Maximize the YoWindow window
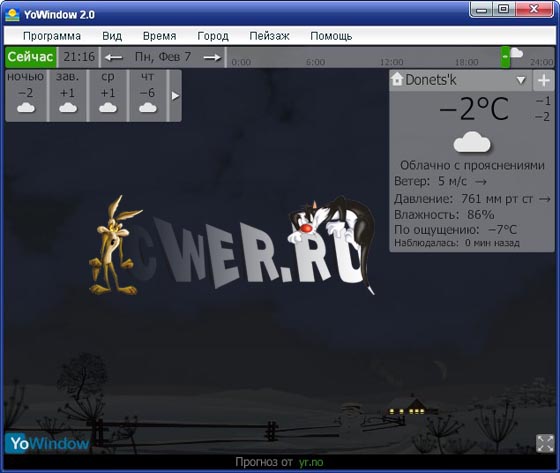560x473 pixels. point(504,9)
